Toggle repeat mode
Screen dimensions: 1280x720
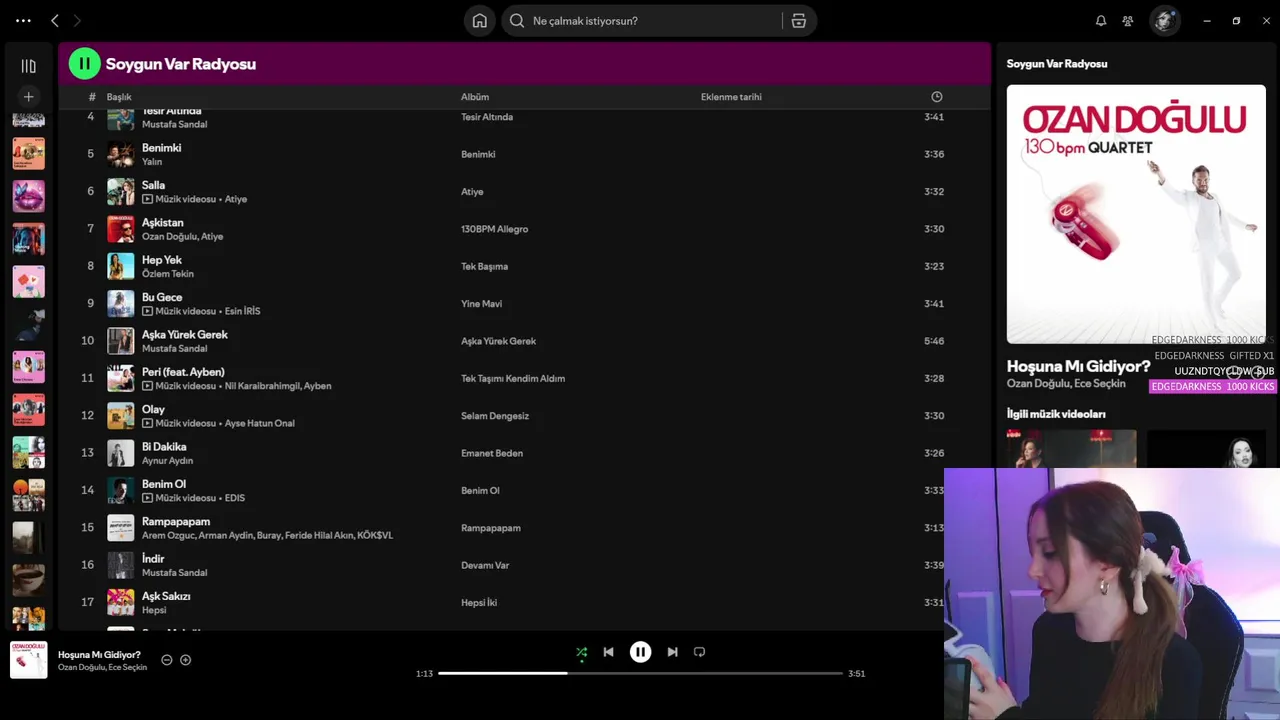[x=699, y=652]
